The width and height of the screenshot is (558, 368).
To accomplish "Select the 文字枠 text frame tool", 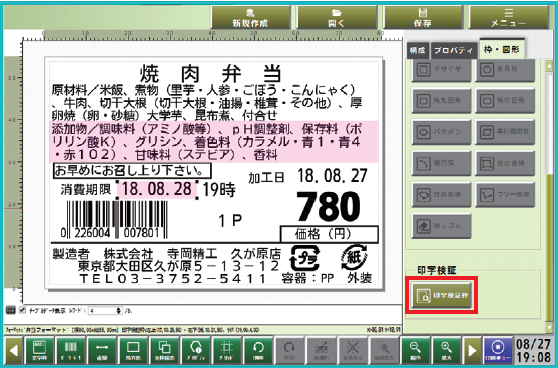I will pos(39,351).
